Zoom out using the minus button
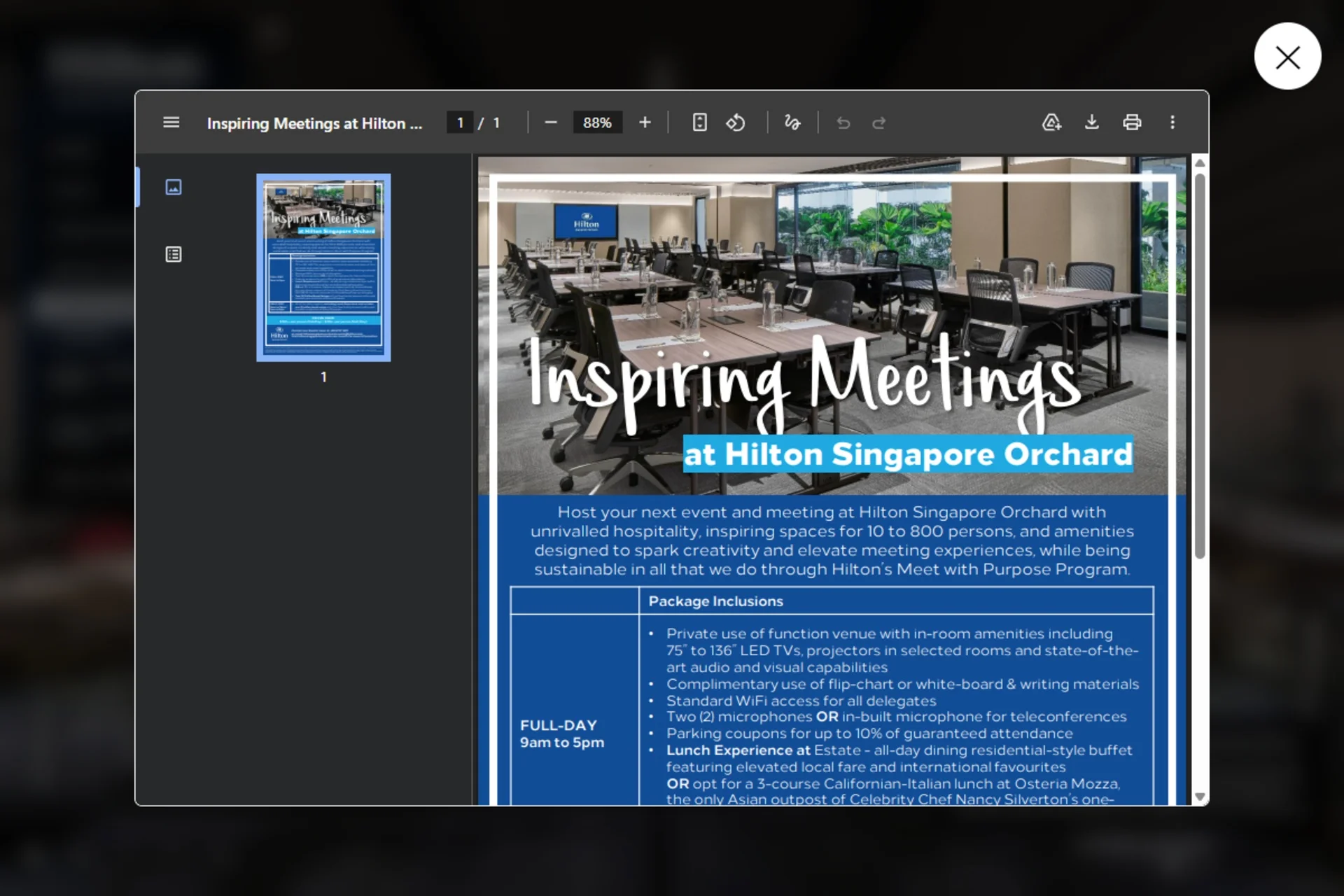This screenshot has height=896, width=1344. point(551,122)
